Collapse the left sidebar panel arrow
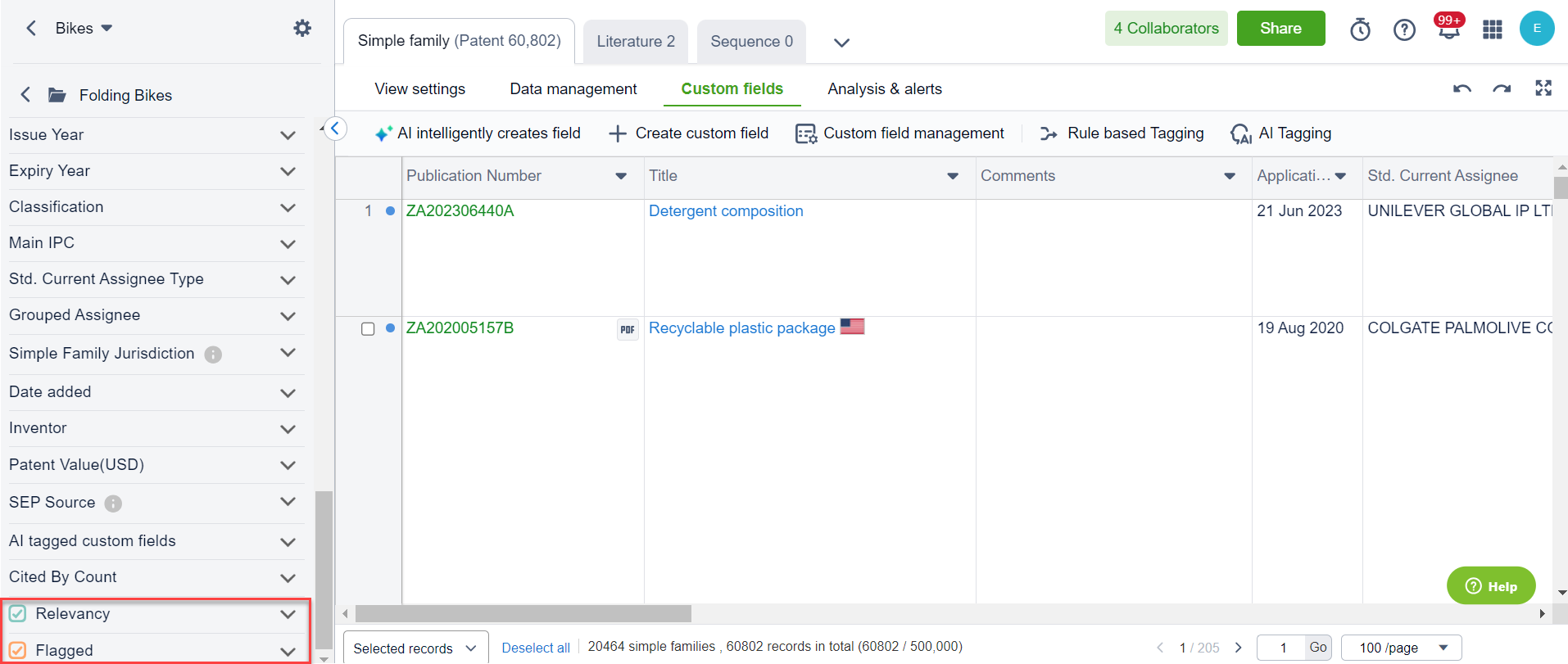Image resolution: width=1568 pixels, height=664 pixels. 335,129
